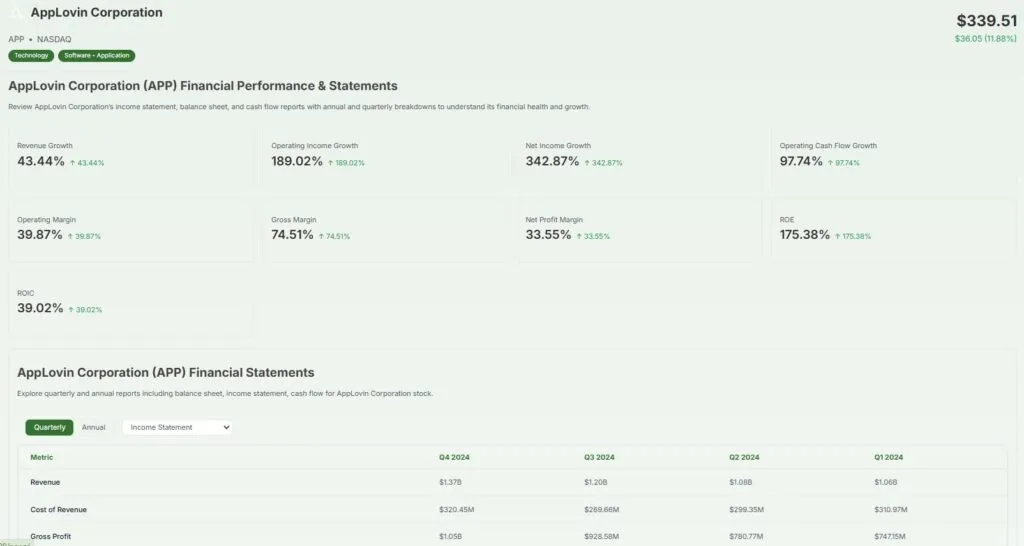Viewport: 1024px width, 546px height.
Task: Click the chevron on the statement selector
Action: click(226, 427)
